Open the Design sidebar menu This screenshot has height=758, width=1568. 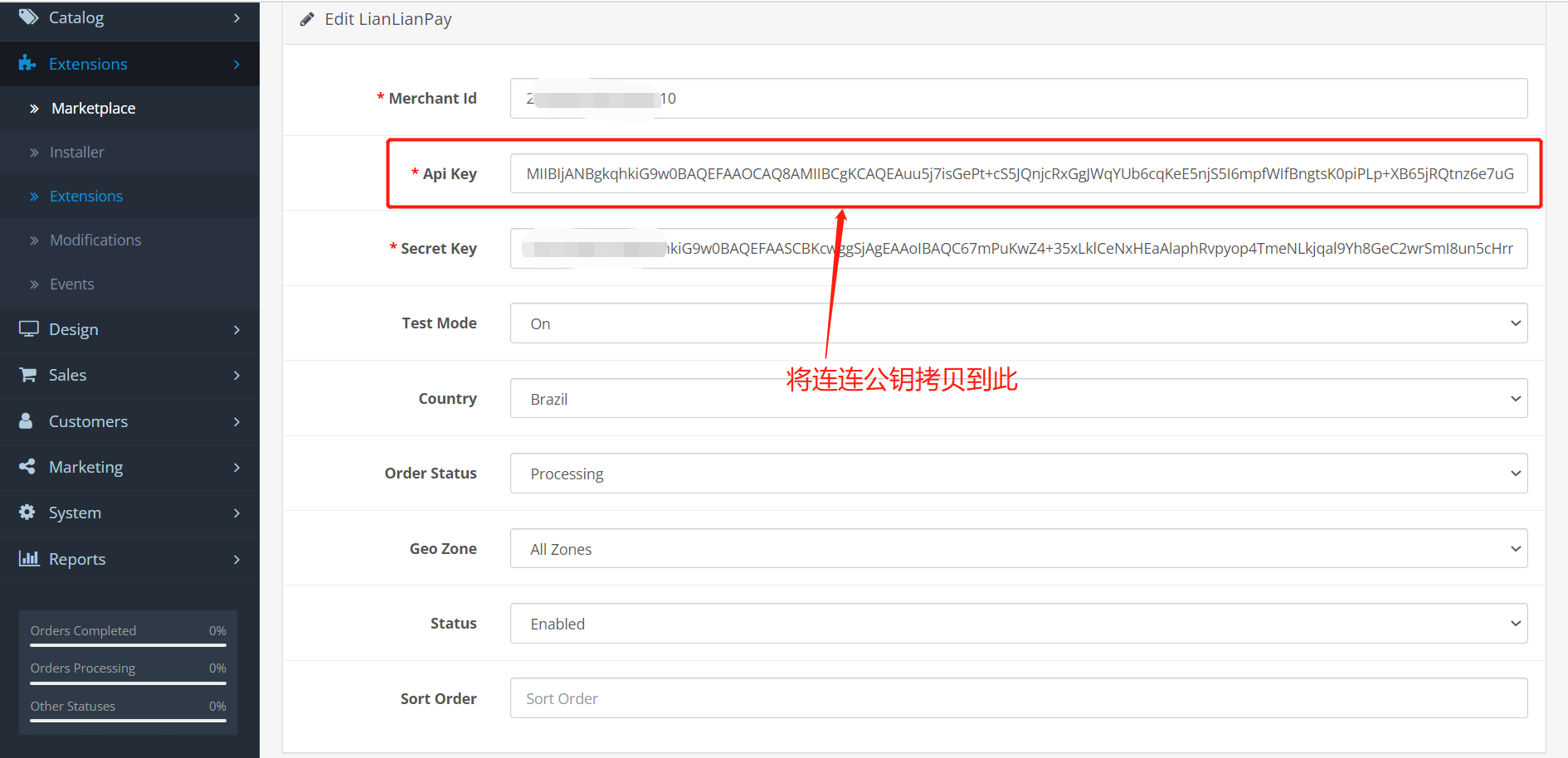pyautogui.click(x=129, y=329)
